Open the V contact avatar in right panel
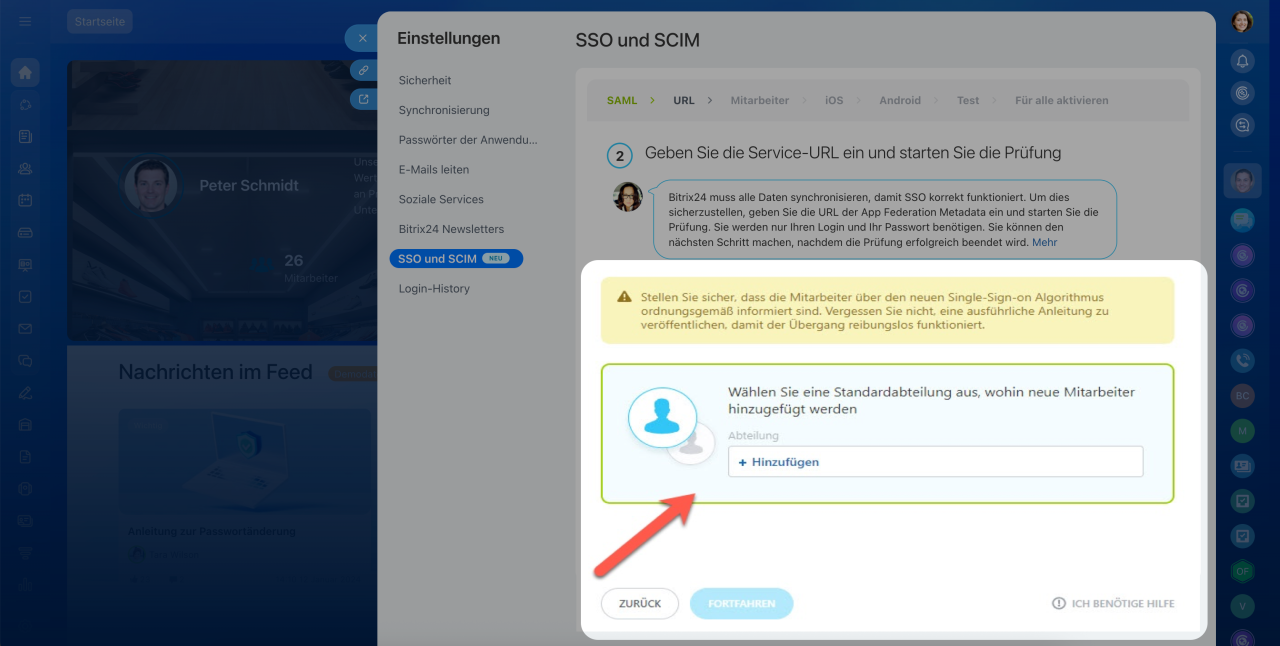 (x=1242, y=605)
